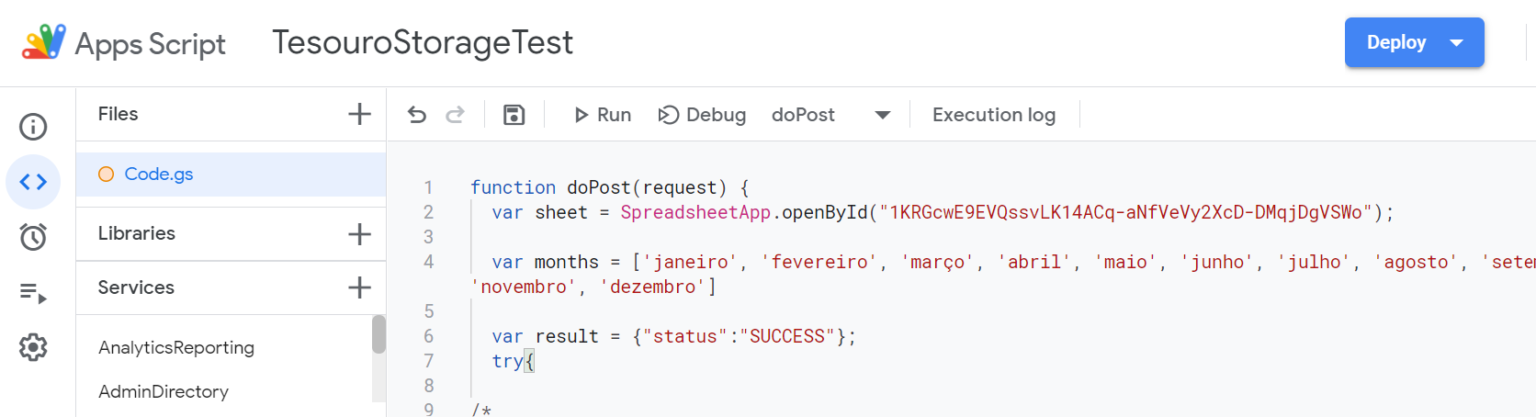Viewport: 1536px width, 417px height.
Task: Add a service using plus icon
Action: (x=359, y=288)
